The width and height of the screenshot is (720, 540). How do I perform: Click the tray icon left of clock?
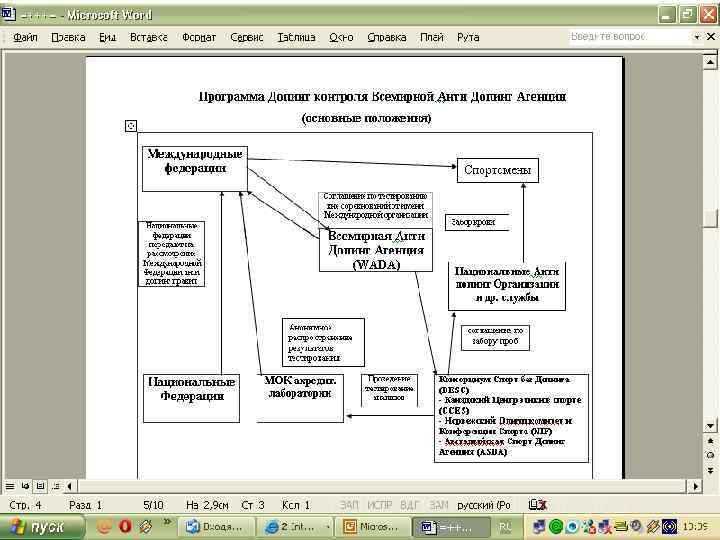(x=670, y=526)
